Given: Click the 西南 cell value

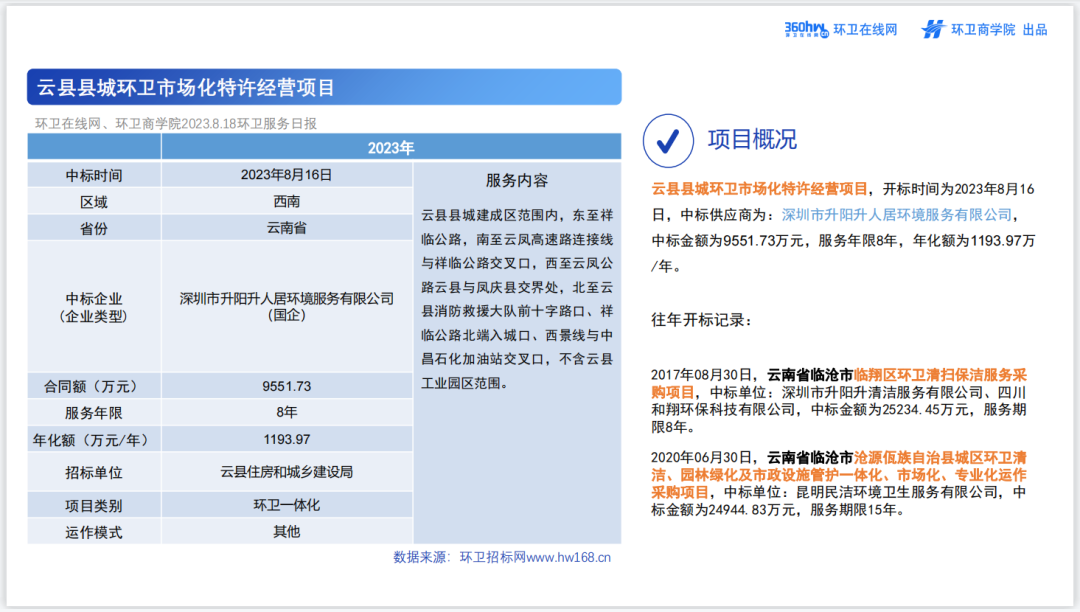Looking at the screenshot, I should pyautogui.click(x=287, y=202).
